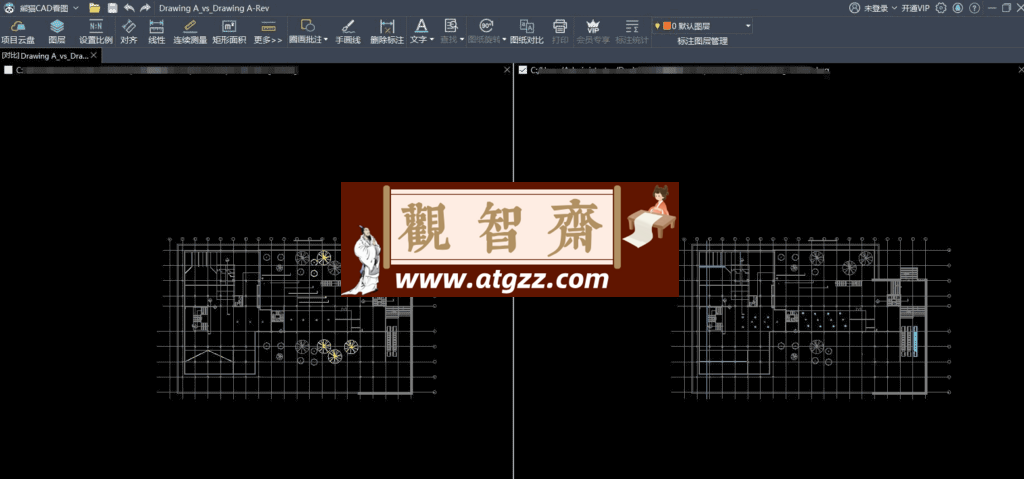This screenshot has height=479, width=1024.
Task: Toggle the layer lightbulb visibility icon
Action: (657, 26)
